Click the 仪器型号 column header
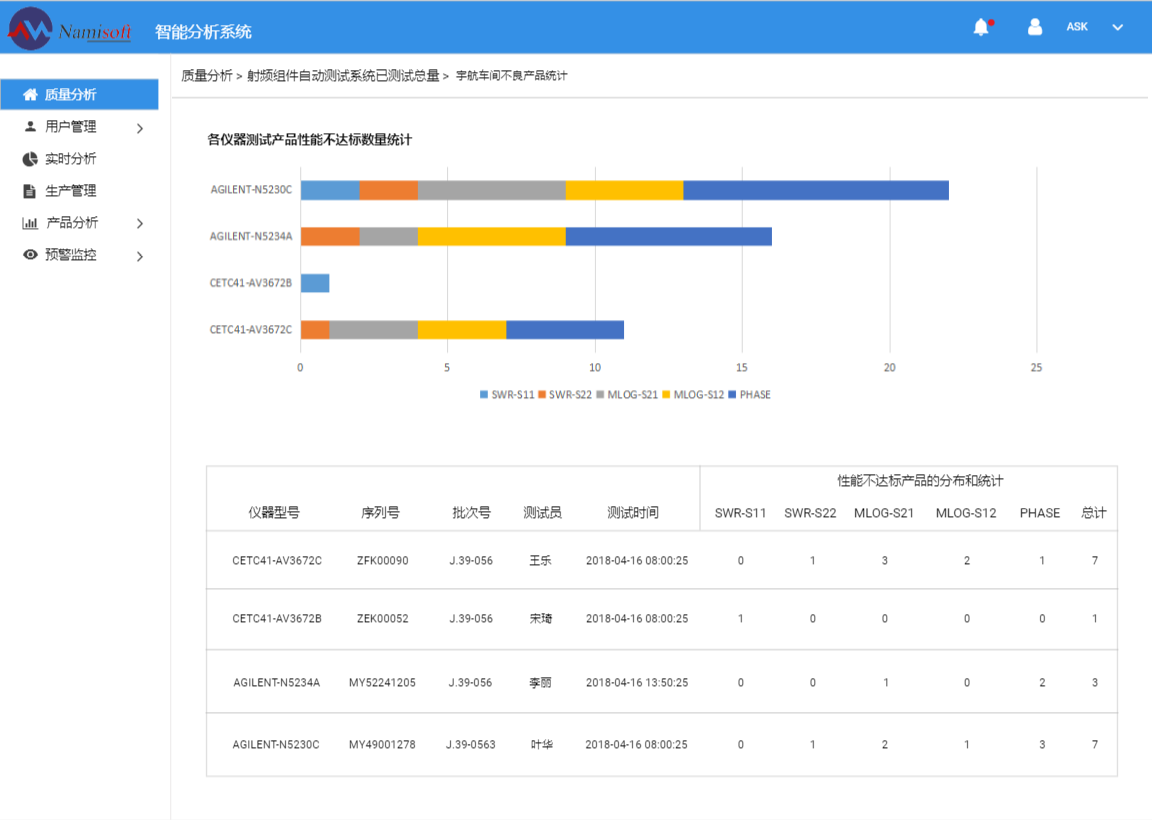Image resolution: width=1152 pixels, height=820 pixels. pyautogui.click(x=273, y=513)
